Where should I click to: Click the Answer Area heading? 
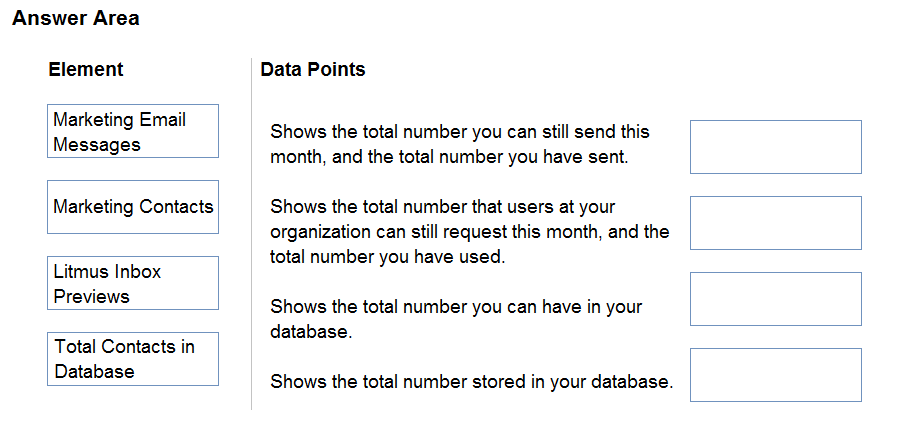tap(76, 19)
